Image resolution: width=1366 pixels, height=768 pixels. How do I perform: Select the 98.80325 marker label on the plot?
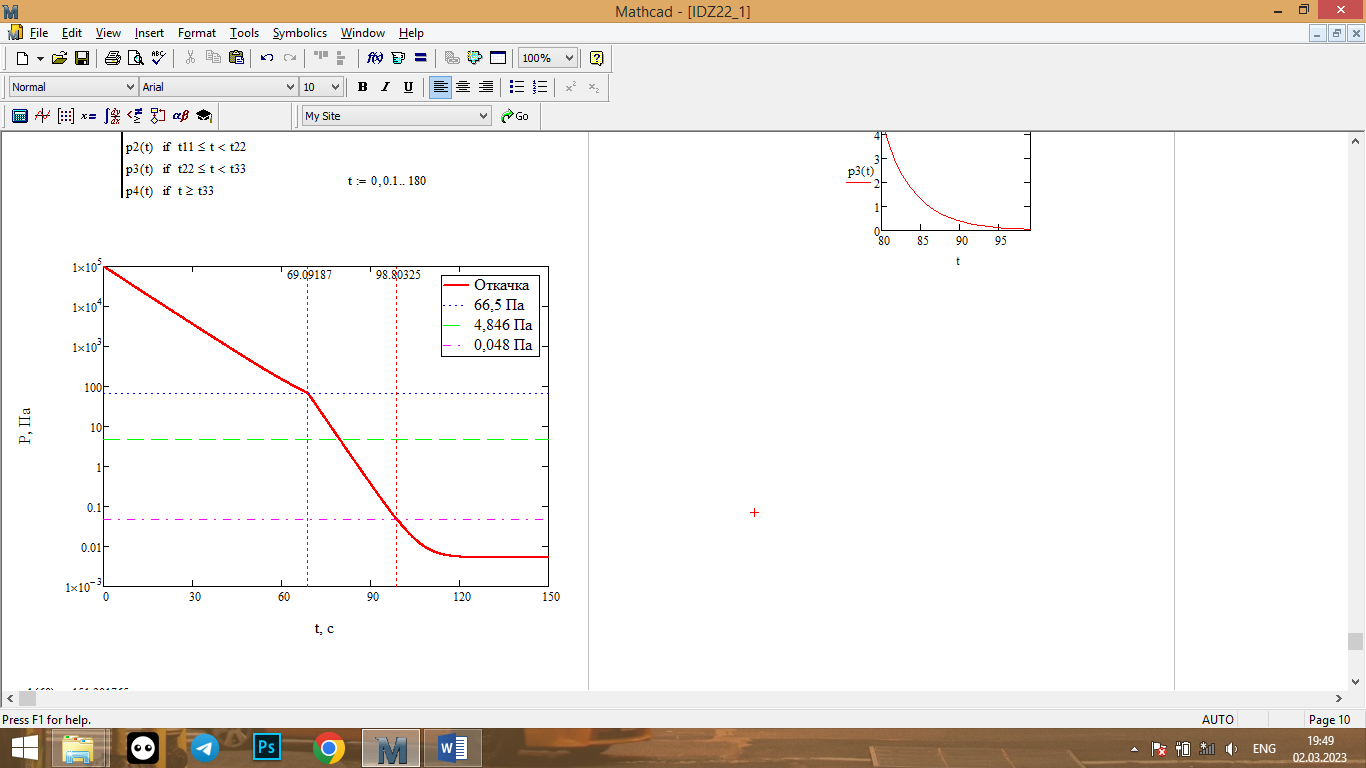coord(398,275)
